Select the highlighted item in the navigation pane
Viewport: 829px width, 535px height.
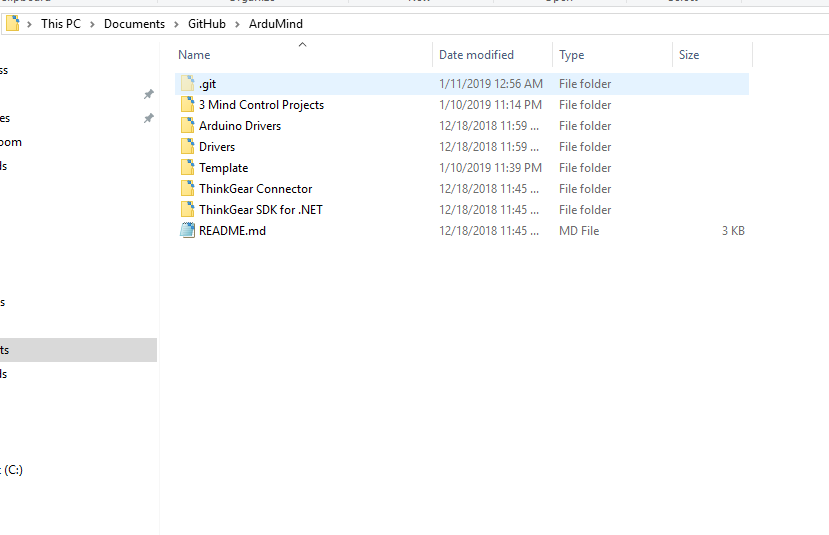point(78,350)
